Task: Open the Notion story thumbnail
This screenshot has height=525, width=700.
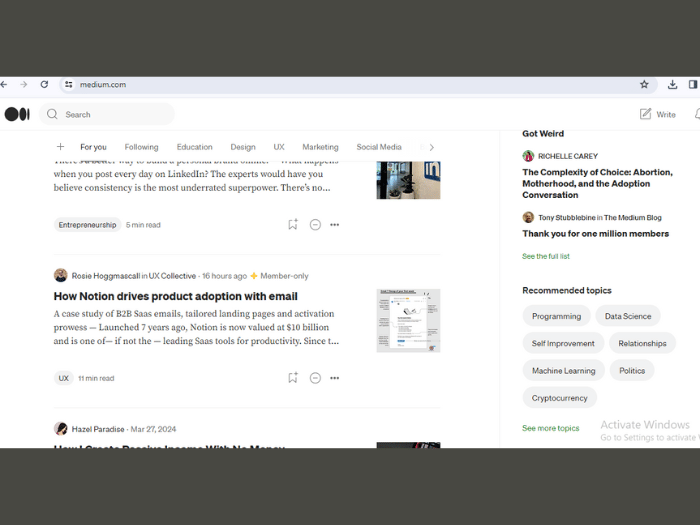Action: pyautogui.click(x=408, y=321)
